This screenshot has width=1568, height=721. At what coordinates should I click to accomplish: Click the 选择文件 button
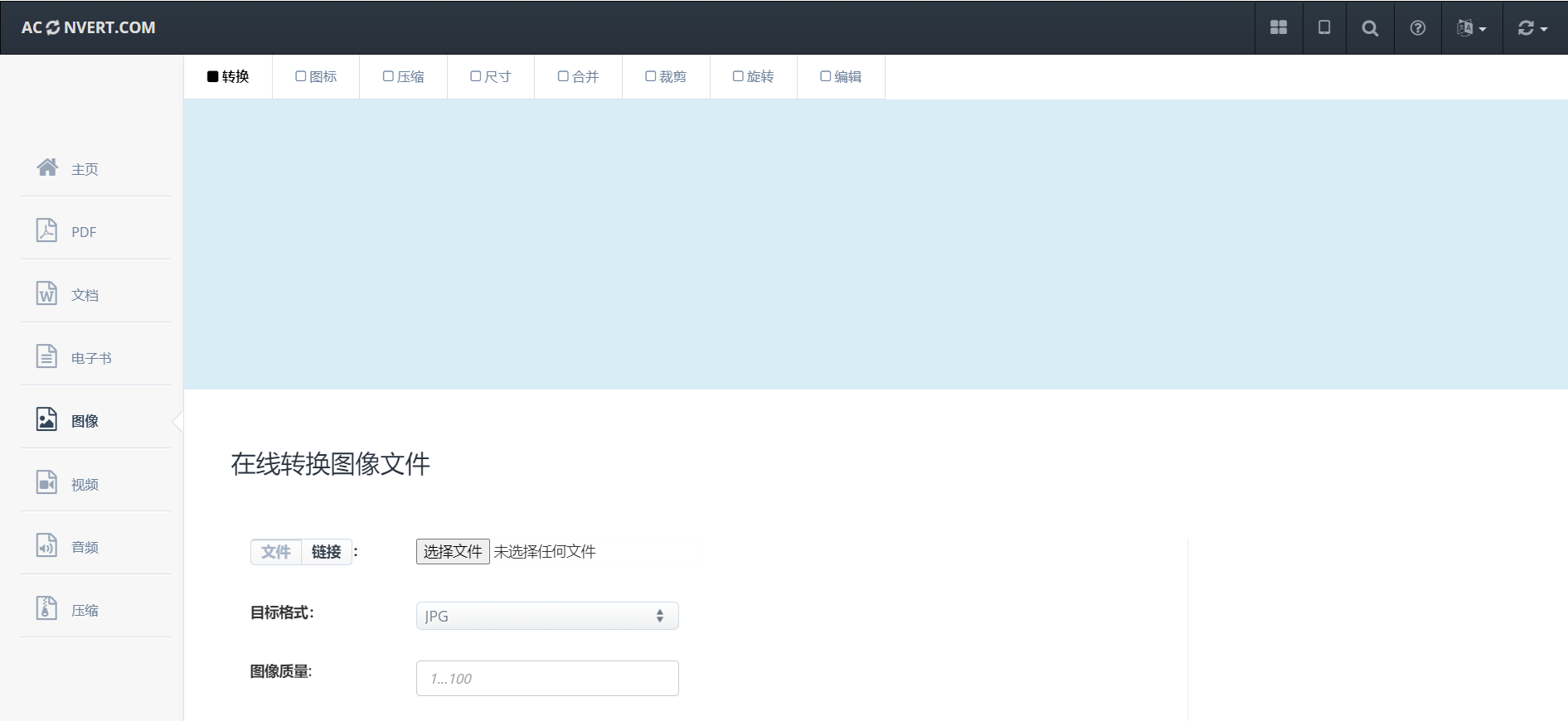click(x=453, y=552)
